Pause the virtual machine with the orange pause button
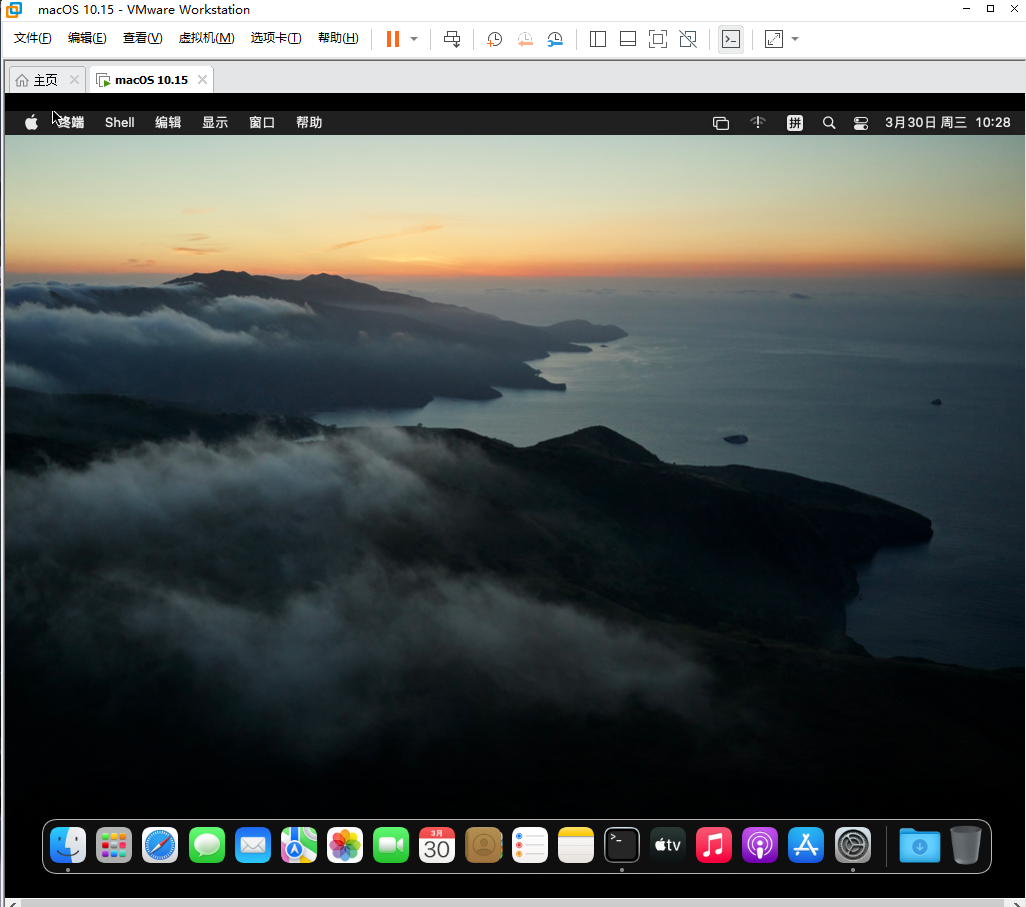This screenshot has height=907, width=1026. 393,39
